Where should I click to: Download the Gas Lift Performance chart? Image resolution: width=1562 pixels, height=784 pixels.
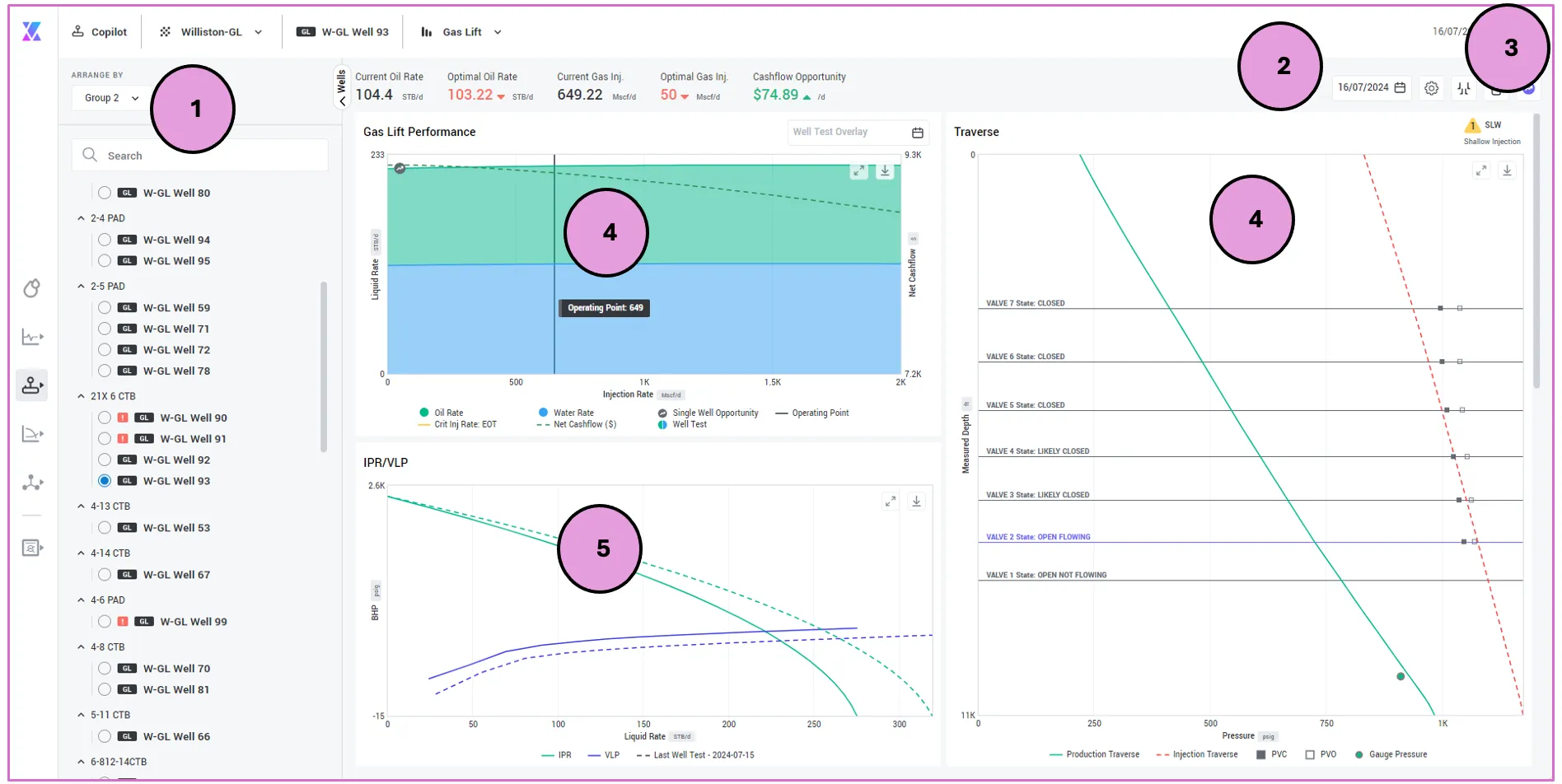[885, 170]
